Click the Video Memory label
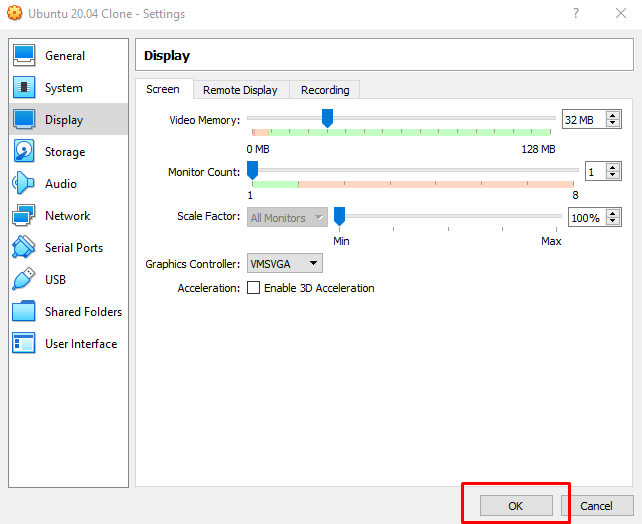The image size is (642, 524). coord(205,120)
